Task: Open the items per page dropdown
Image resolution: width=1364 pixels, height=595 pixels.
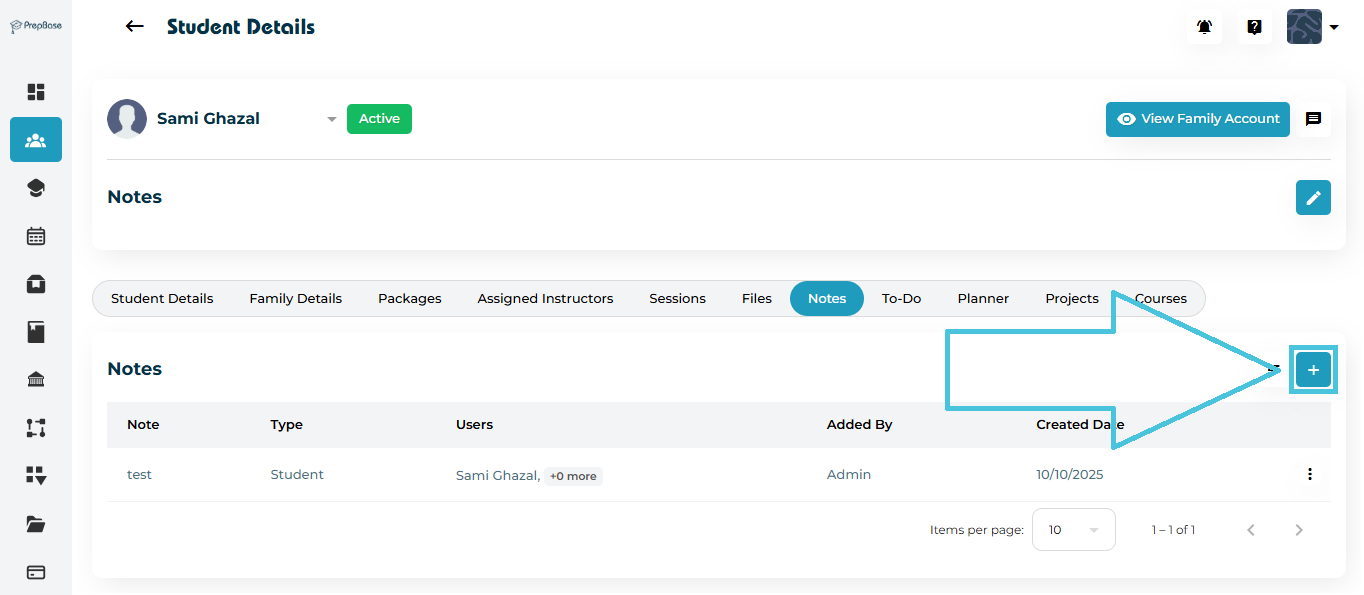Action: [x=1073, y=530]
